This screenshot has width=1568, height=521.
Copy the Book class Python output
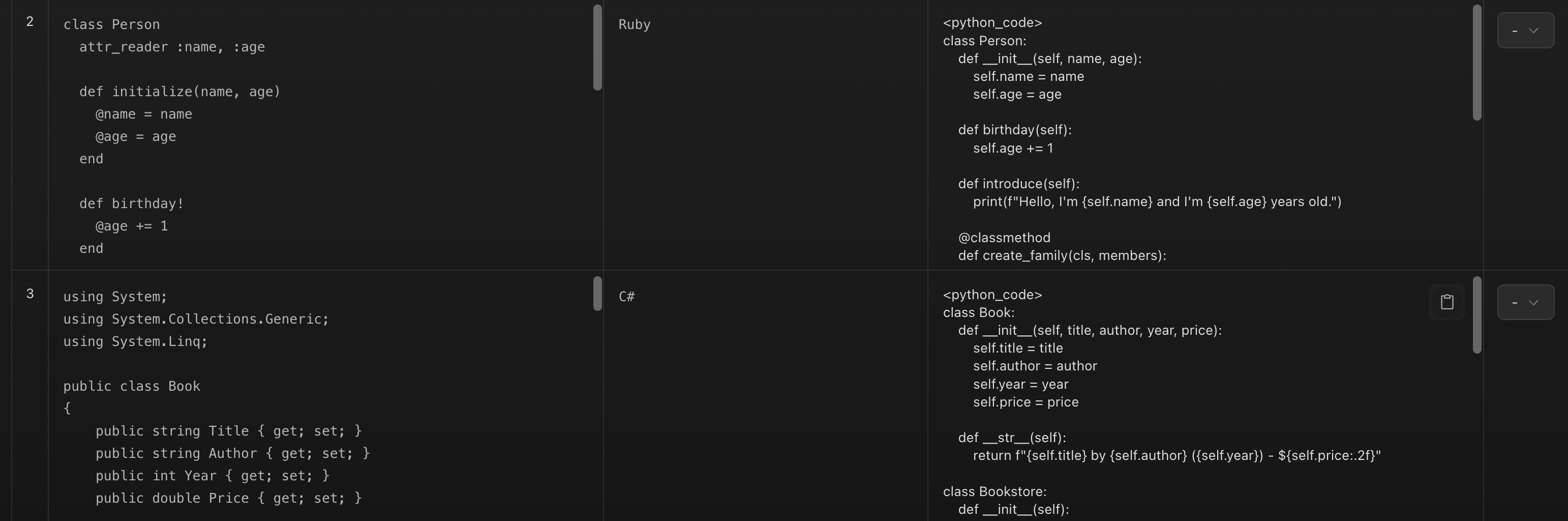(x=1446, y=302)
